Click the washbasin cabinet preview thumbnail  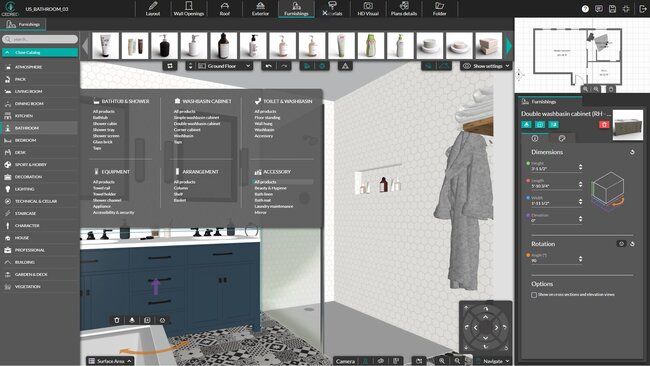tap(628, 125)
